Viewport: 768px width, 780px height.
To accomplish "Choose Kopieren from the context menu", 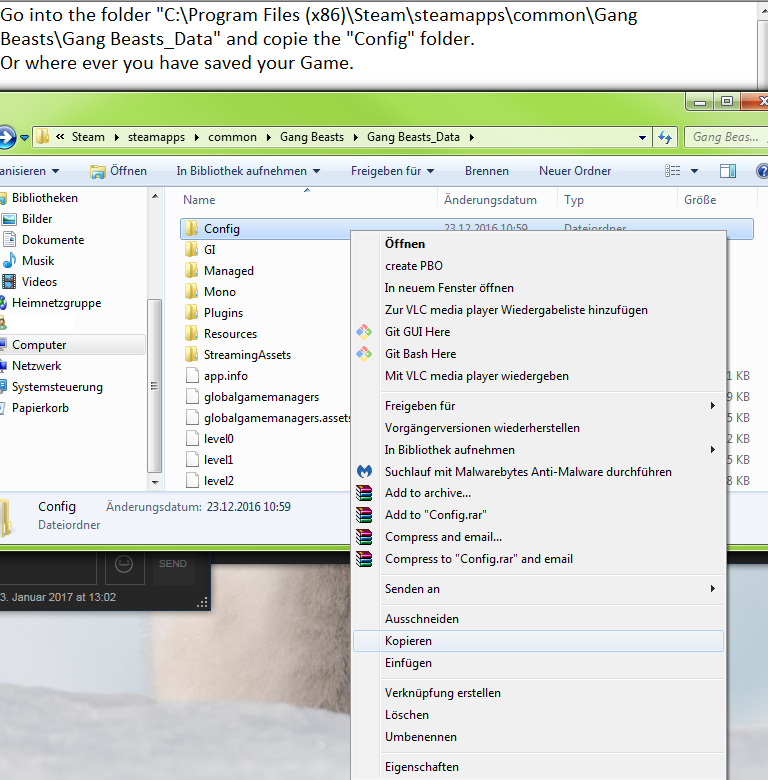I will [538, 641].
